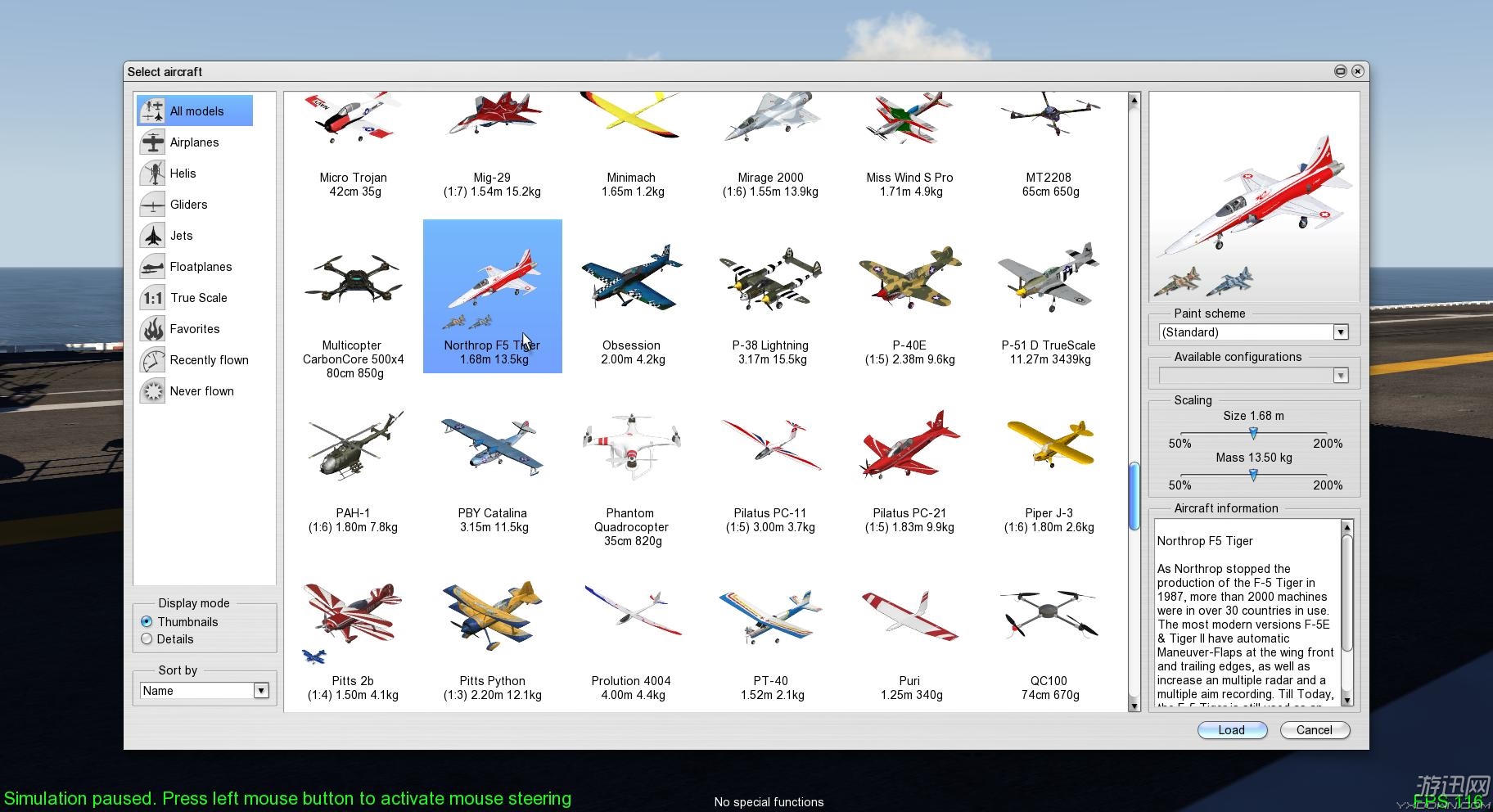Select the yellow Piper J-3 thumbnail

(x=1049, y=444)
